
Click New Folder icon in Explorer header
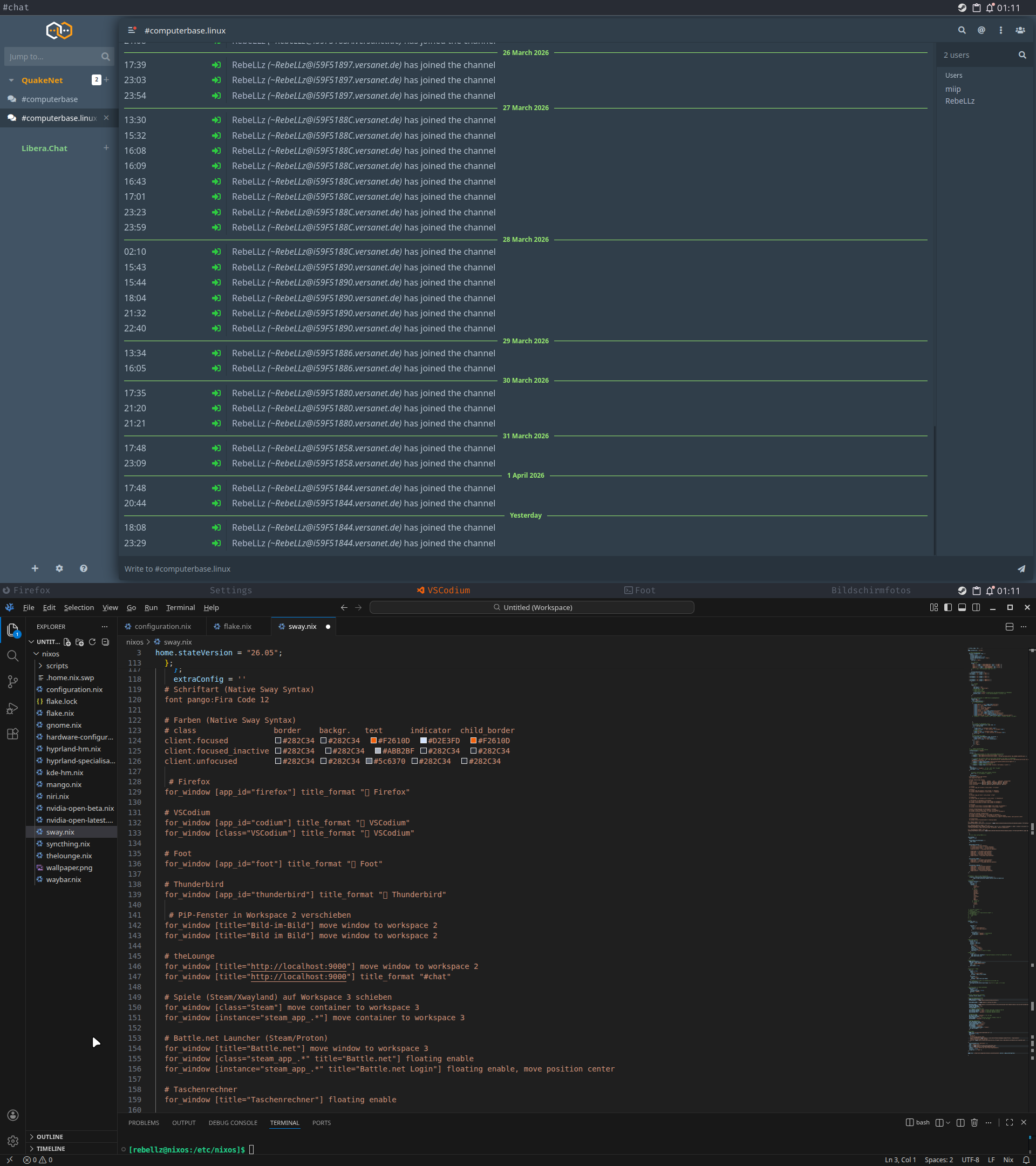(x=80, y=642)
